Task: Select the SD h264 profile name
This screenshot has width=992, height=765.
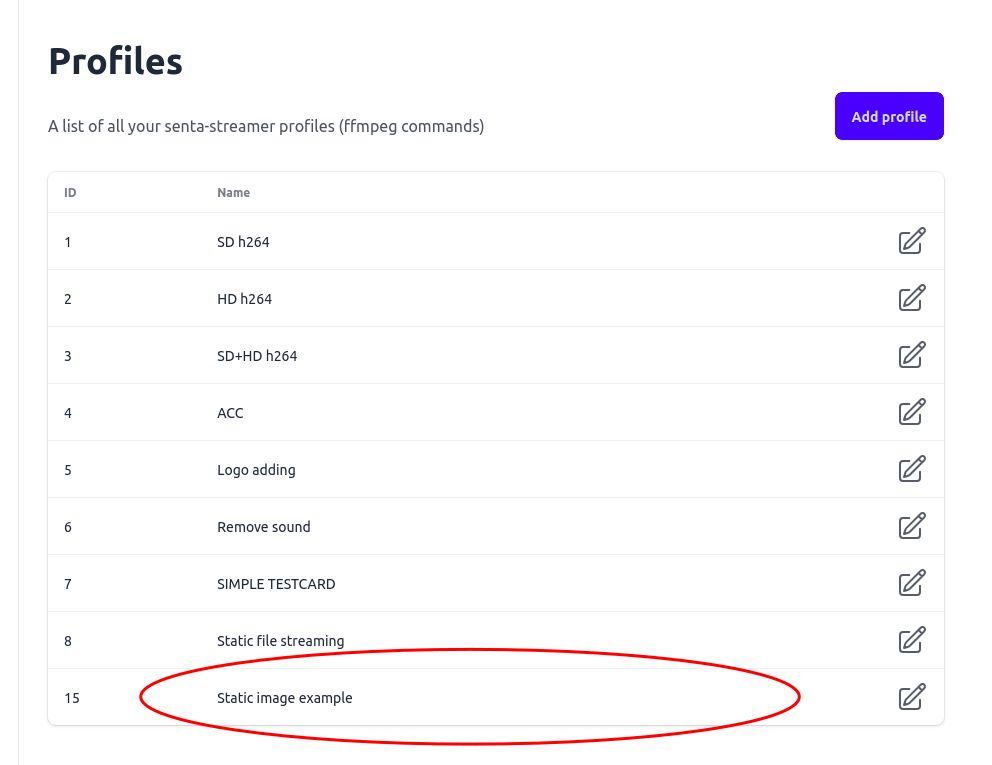Action: pyautogui.click(x=243, y=241)
